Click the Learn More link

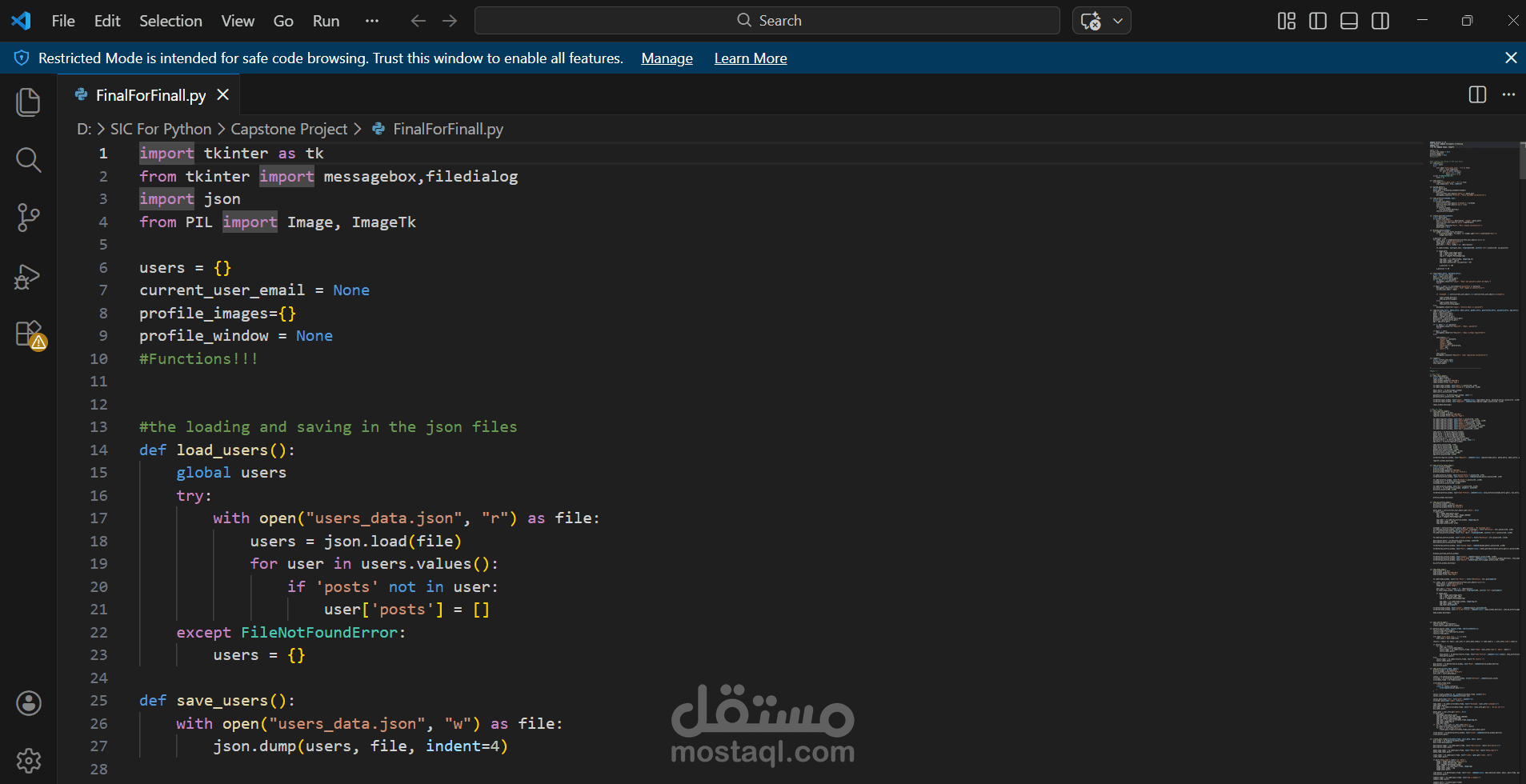pos(751,58)
